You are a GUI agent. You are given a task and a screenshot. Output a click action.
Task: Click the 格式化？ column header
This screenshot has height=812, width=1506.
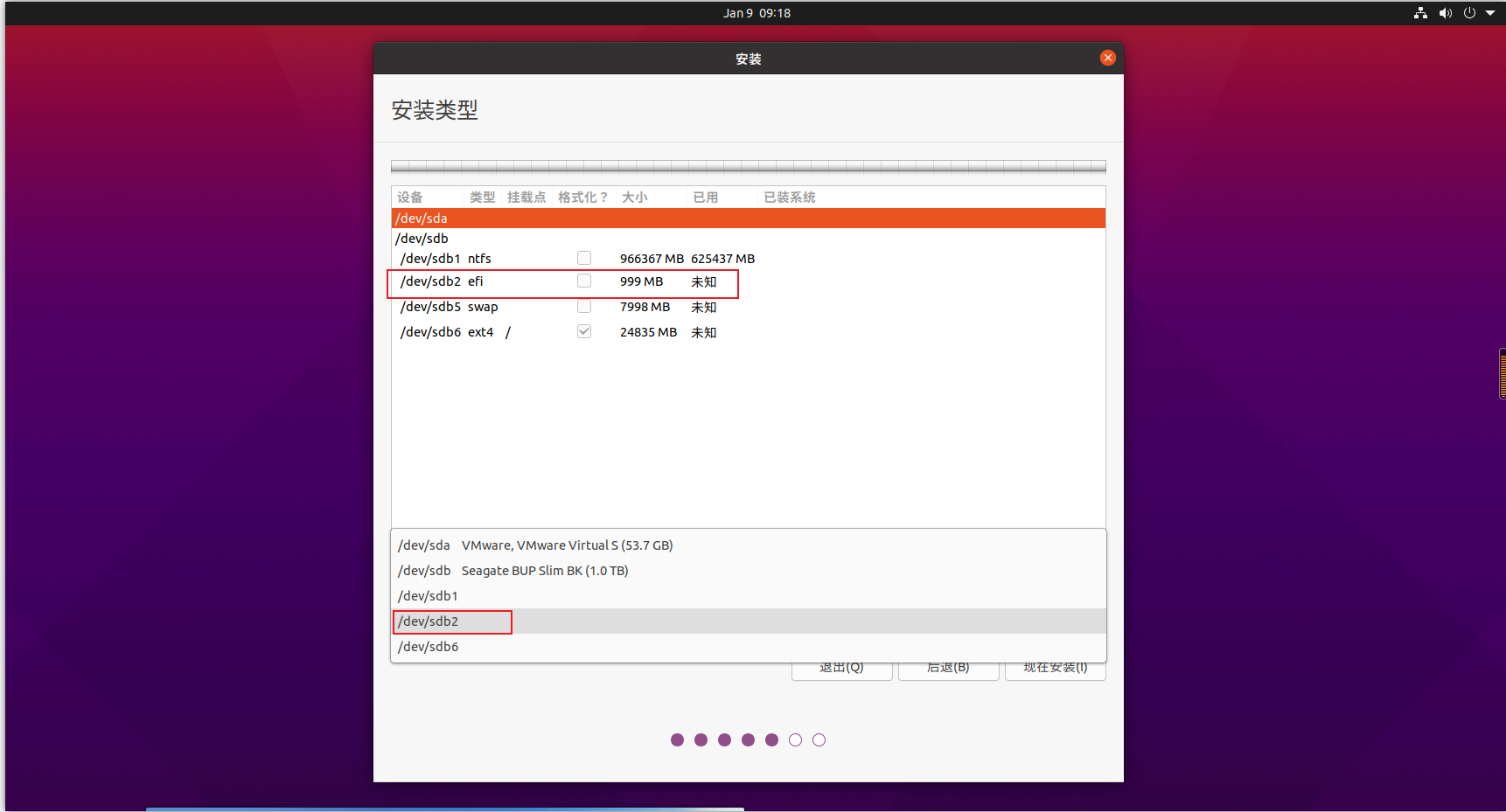pyautogui.click(x=582, y=198)
